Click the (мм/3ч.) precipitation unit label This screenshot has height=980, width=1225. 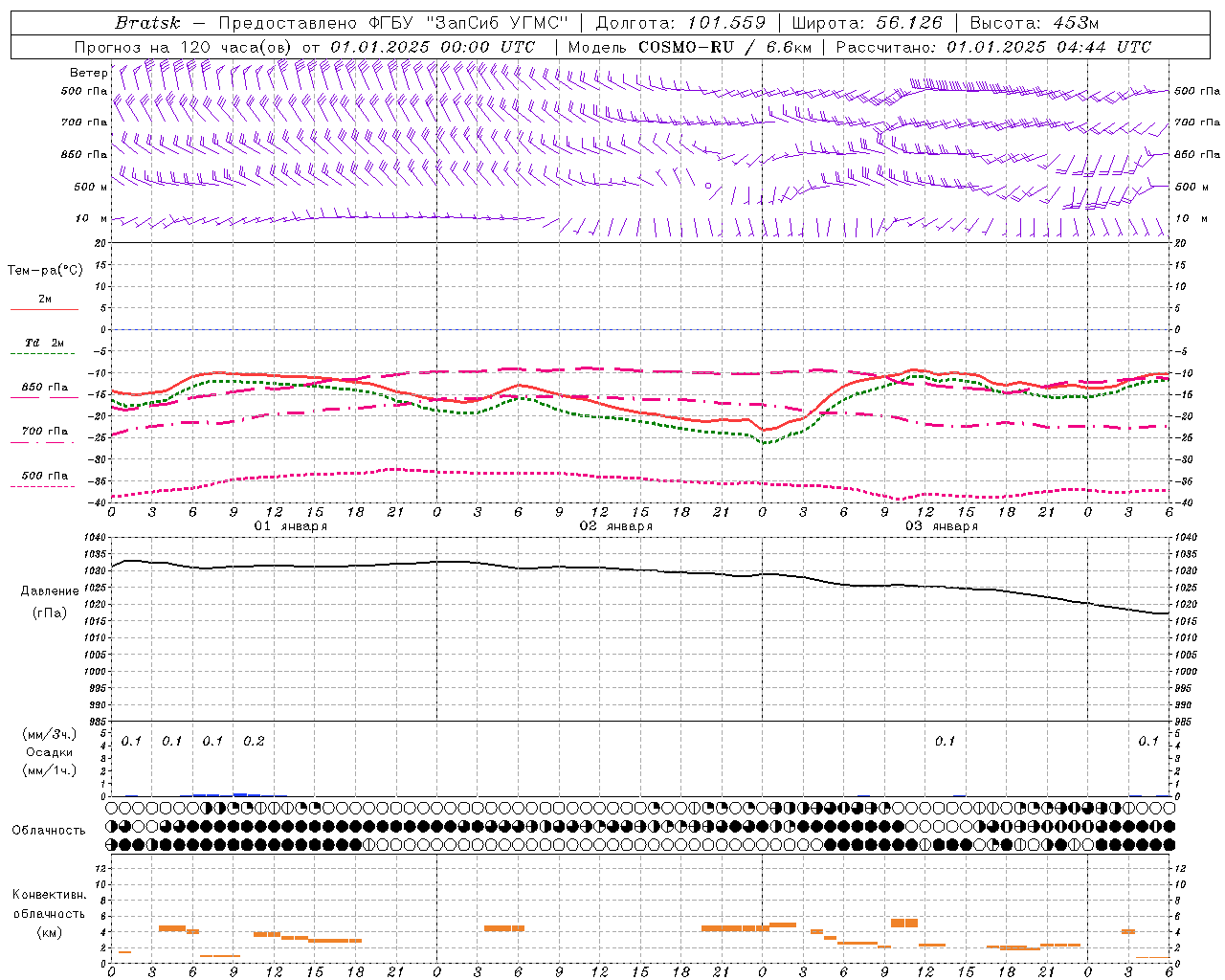coord(50,734)
